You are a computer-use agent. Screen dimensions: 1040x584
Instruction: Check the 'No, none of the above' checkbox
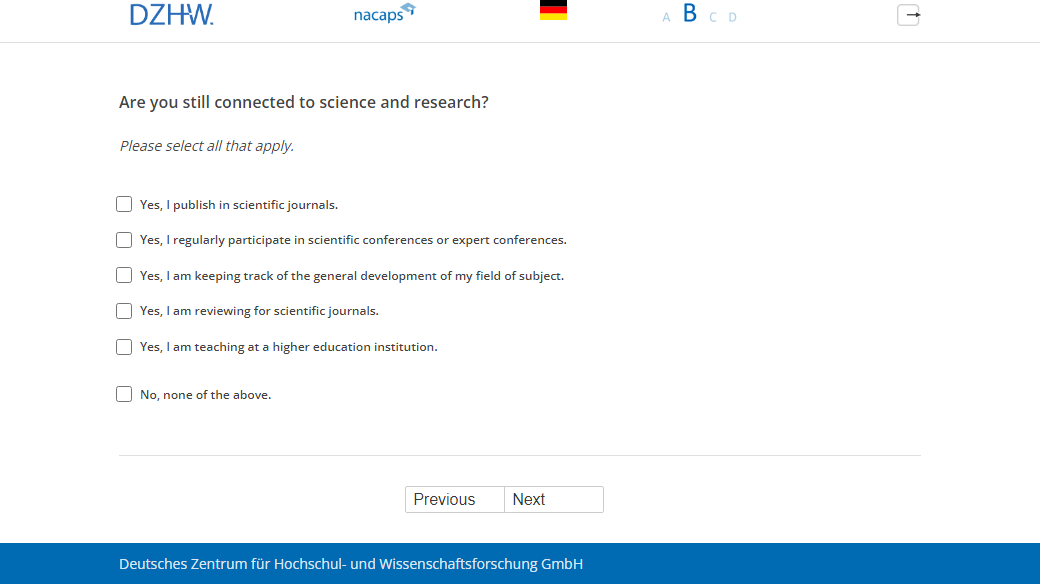(124, 394)
